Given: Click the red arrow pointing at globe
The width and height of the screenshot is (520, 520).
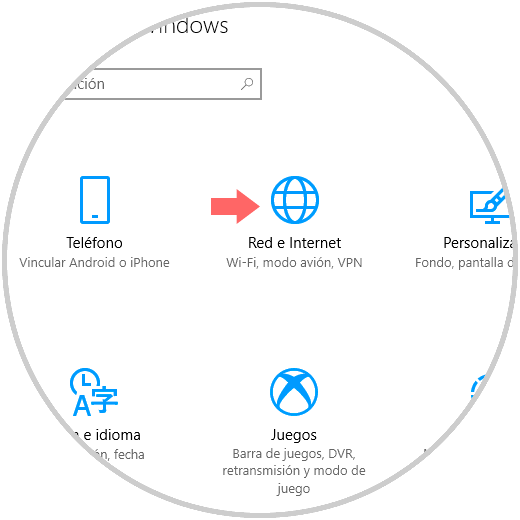Looking at the screenshot, I should tap(235, 206).
